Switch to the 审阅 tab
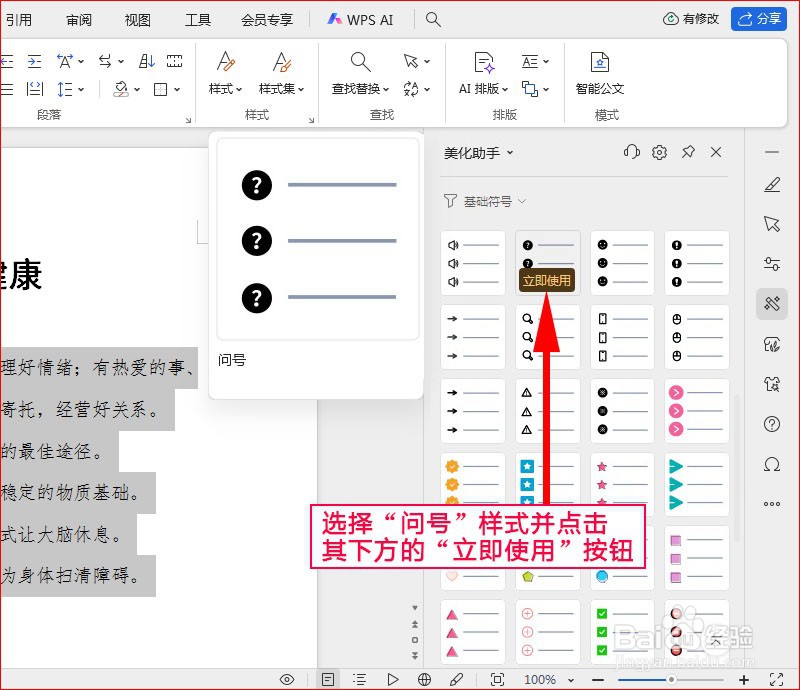The width and height of the screenshot is (800, 690). 79,19
